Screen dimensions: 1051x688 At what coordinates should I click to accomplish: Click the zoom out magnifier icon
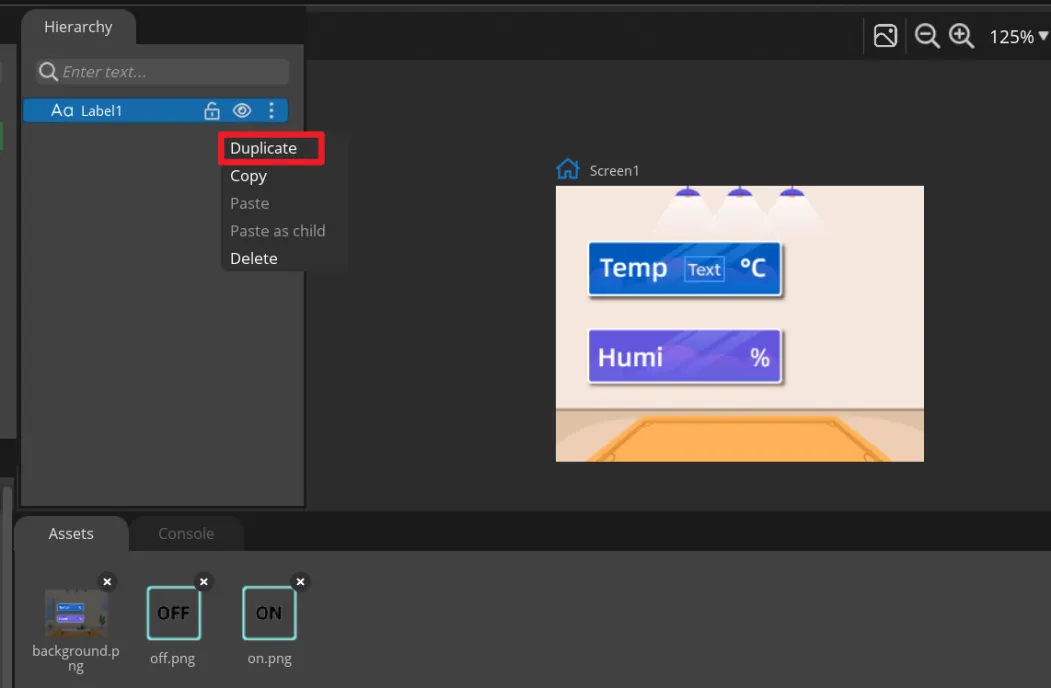(x=927, y=36)
